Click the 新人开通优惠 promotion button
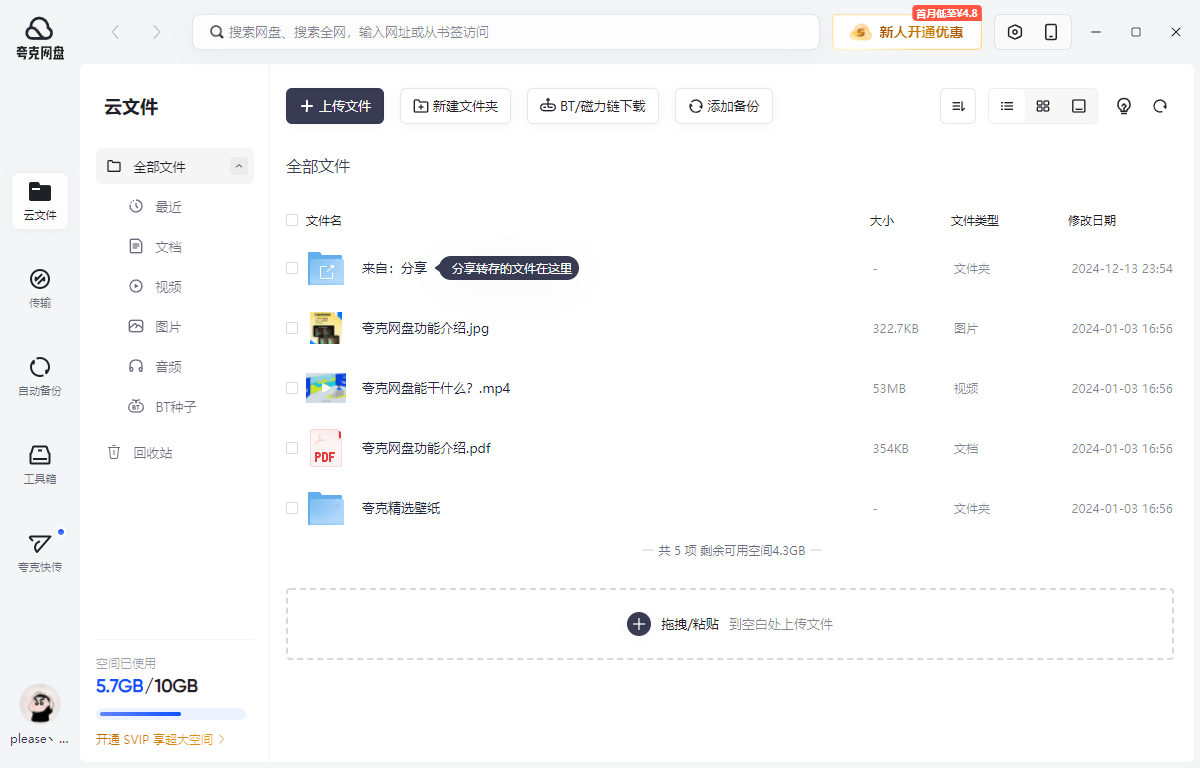Viewport: 1200px width, 768px height. [x=907, y=32]
